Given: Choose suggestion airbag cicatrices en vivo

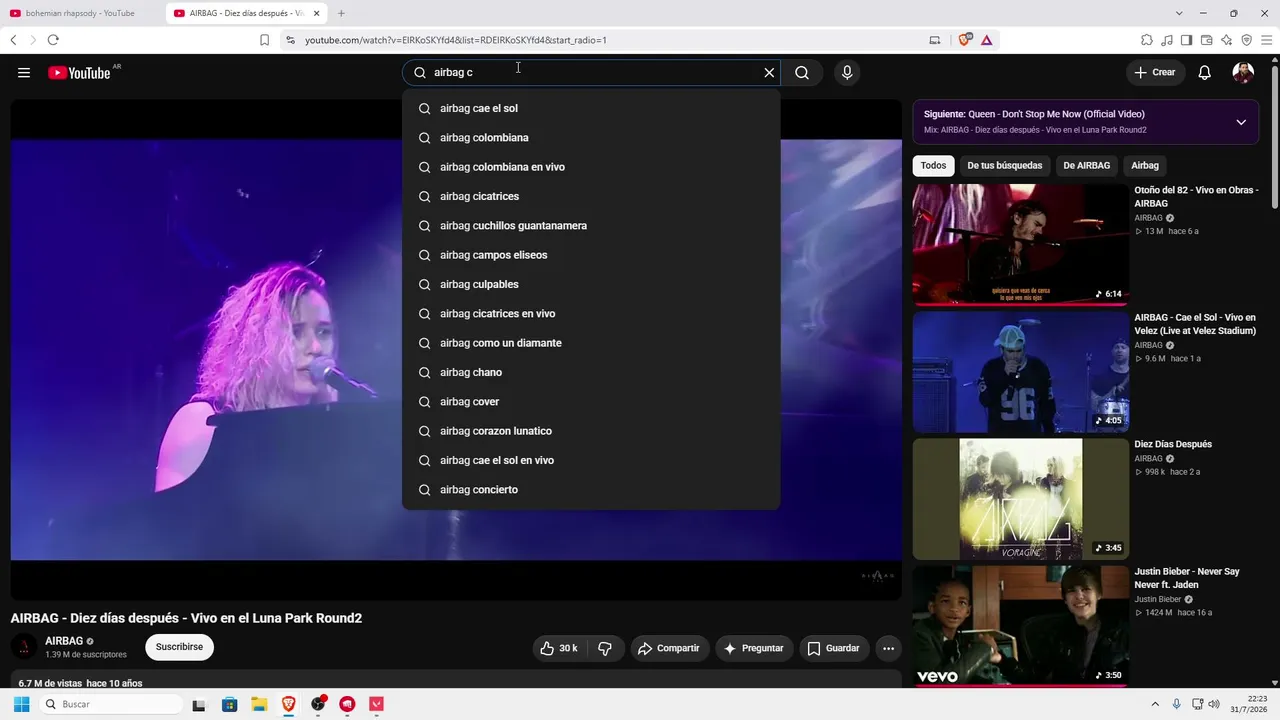Looking at the screenshot, I should (x=591, y=314).
